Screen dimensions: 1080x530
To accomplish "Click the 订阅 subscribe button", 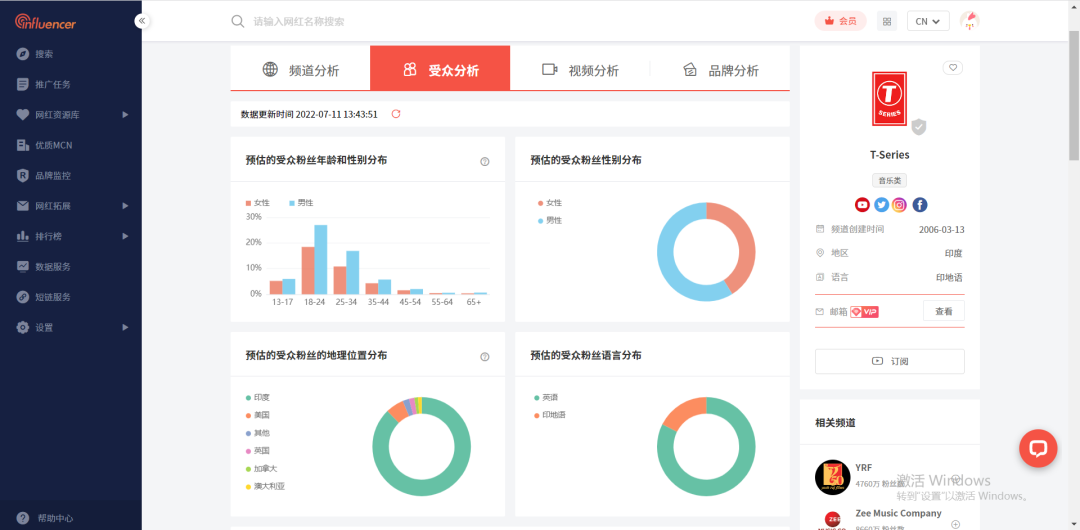I will point(889,361).
